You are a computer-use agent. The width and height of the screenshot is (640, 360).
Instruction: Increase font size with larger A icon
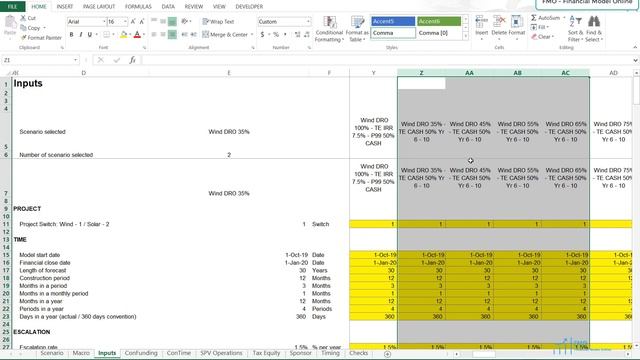[x=133, y=22]
